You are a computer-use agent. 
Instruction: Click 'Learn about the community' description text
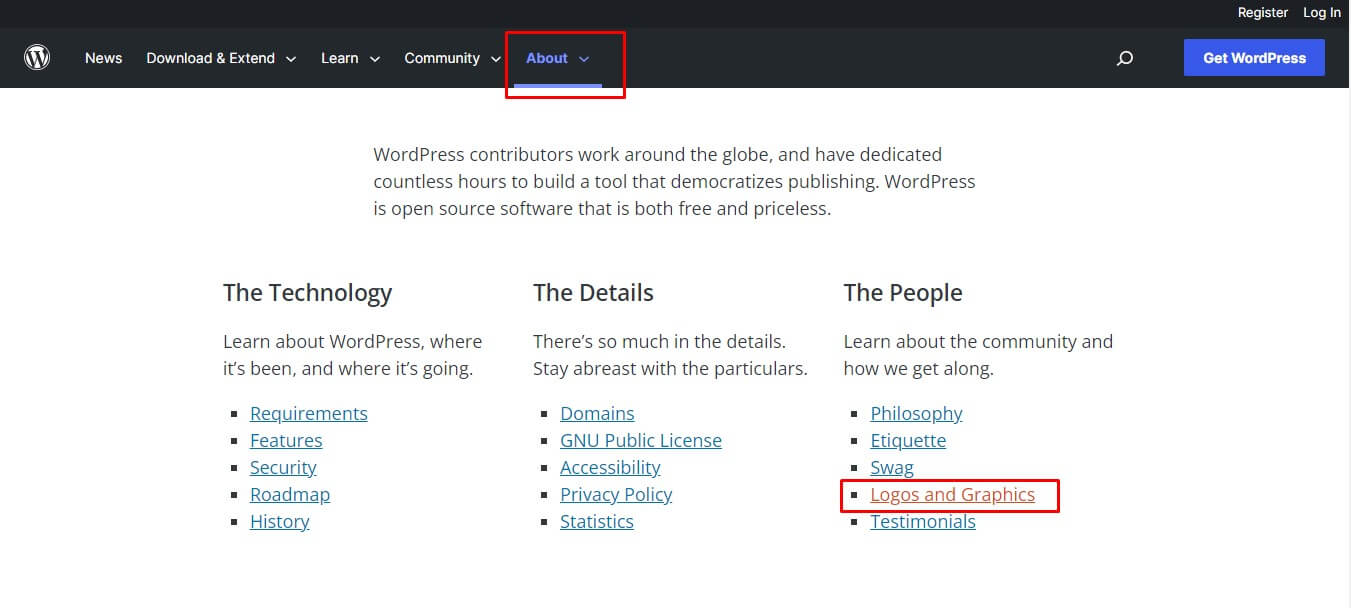pyautogui.click(x=978, y=355)
